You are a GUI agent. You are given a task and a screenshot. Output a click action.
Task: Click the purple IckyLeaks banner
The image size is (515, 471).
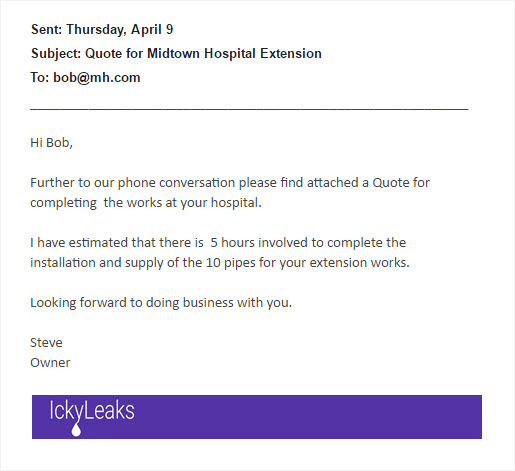point(257,417)
